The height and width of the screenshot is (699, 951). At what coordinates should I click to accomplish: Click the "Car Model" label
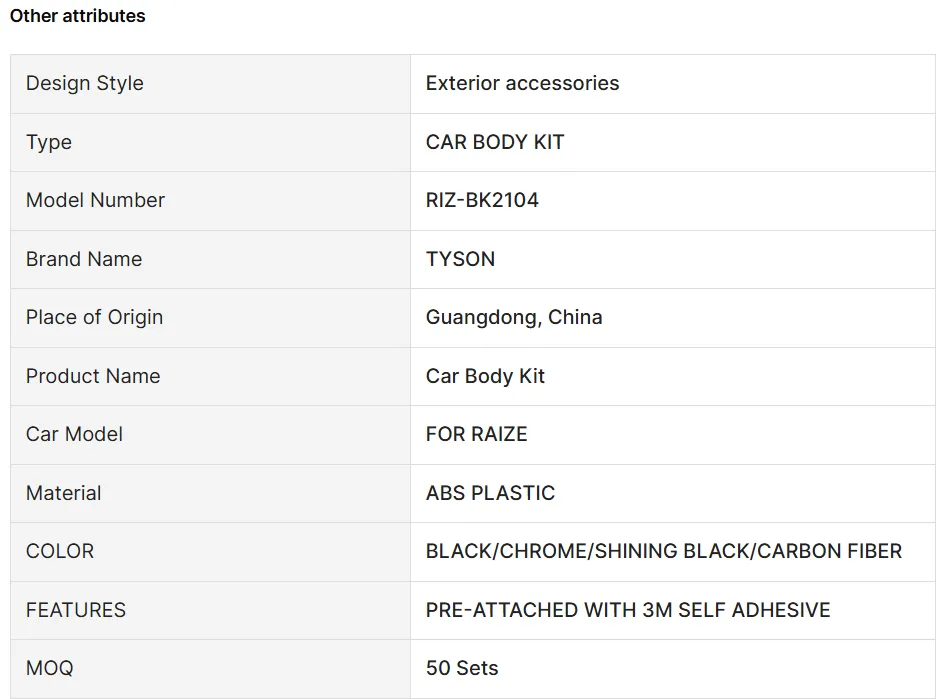tap(74, 434)
